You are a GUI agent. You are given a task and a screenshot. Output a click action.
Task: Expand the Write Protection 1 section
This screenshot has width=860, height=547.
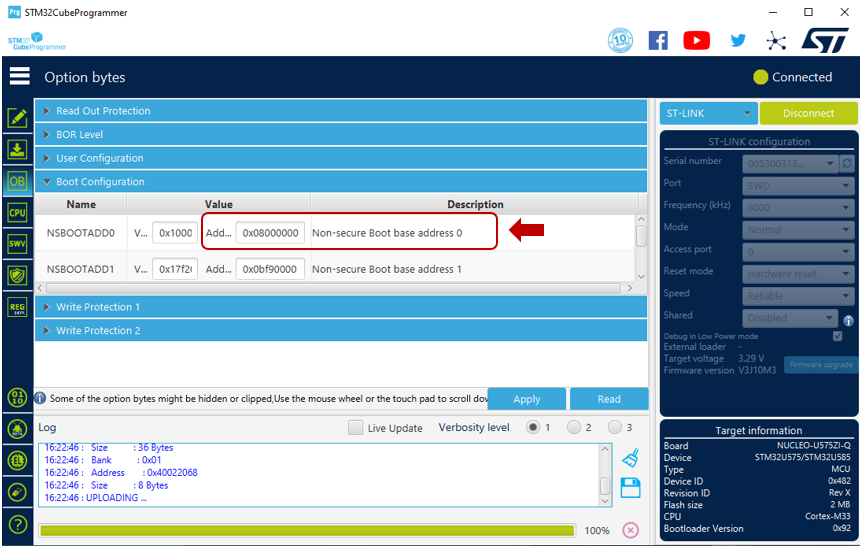point(341,307)
